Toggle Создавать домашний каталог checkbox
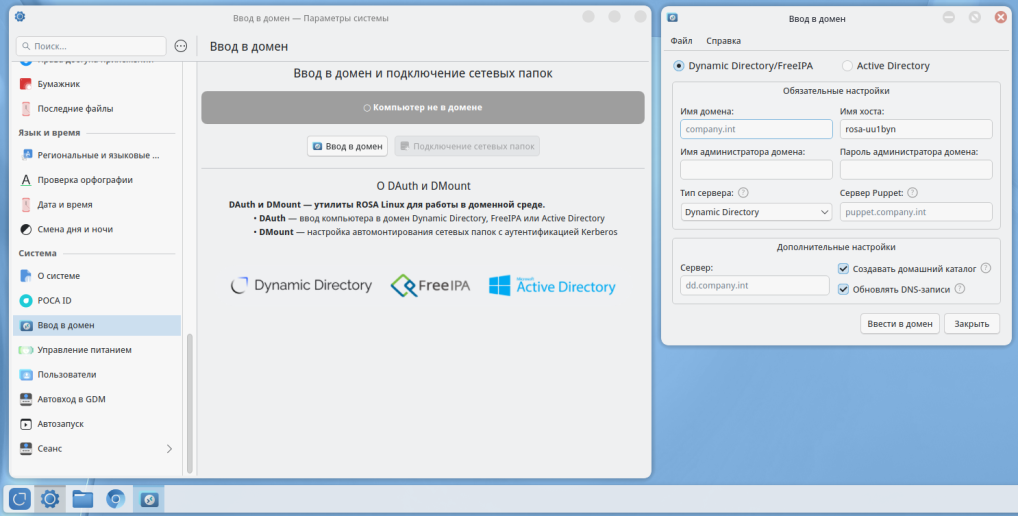Screen dimensions: 1018x516 (843, 269)
